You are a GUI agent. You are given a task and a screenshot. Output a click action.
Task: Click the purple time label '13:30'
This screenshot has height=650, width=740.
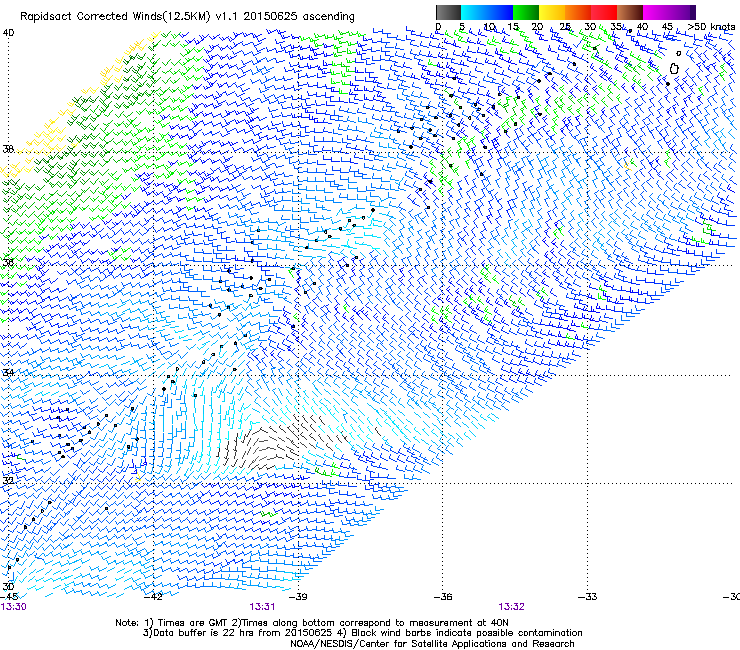tap(14, 607)
